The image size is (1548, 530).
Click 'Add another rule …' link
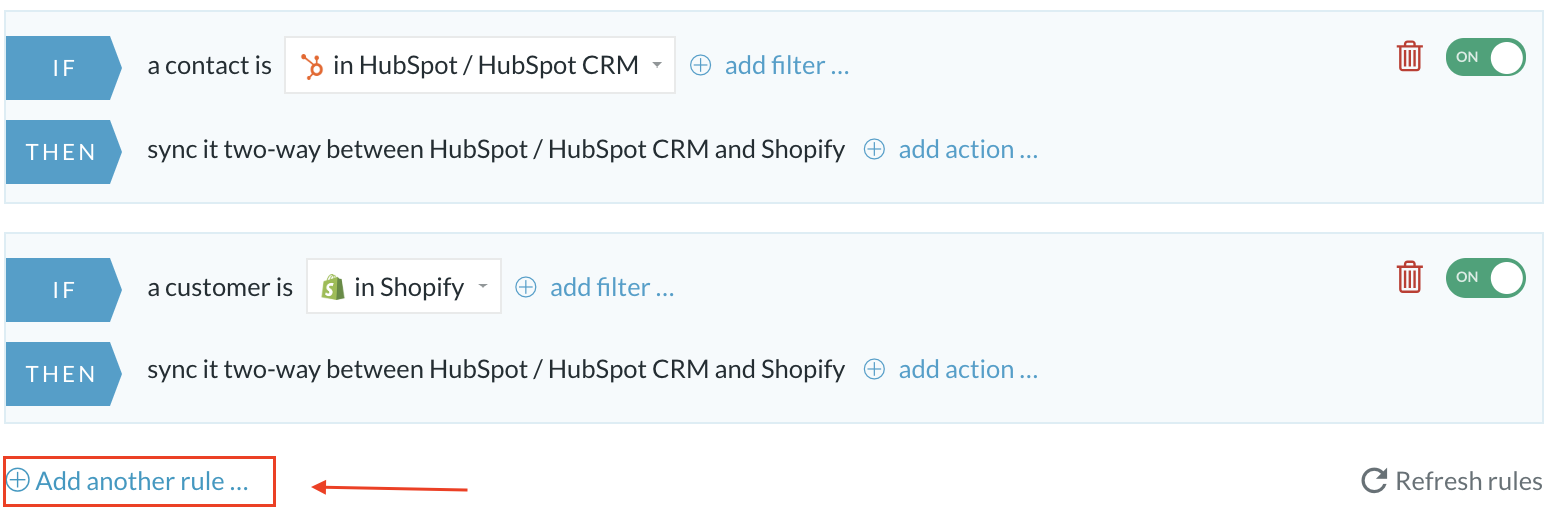128,481
